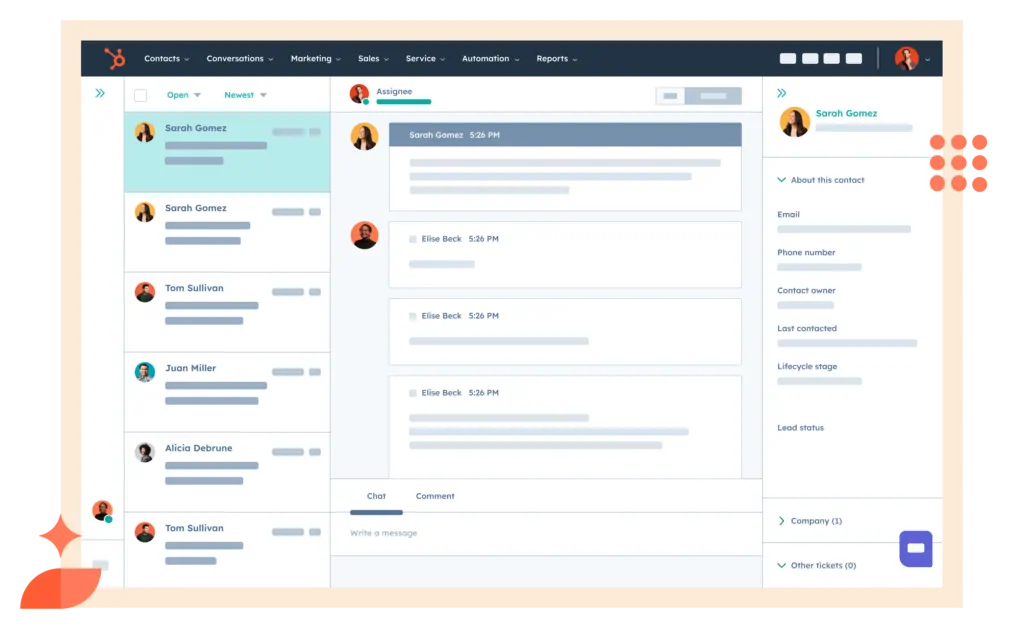Screen dimensions: 1024x628
Task: Click Sarah Gomez 5:26 PM message header
Action: tap(565, 135)
